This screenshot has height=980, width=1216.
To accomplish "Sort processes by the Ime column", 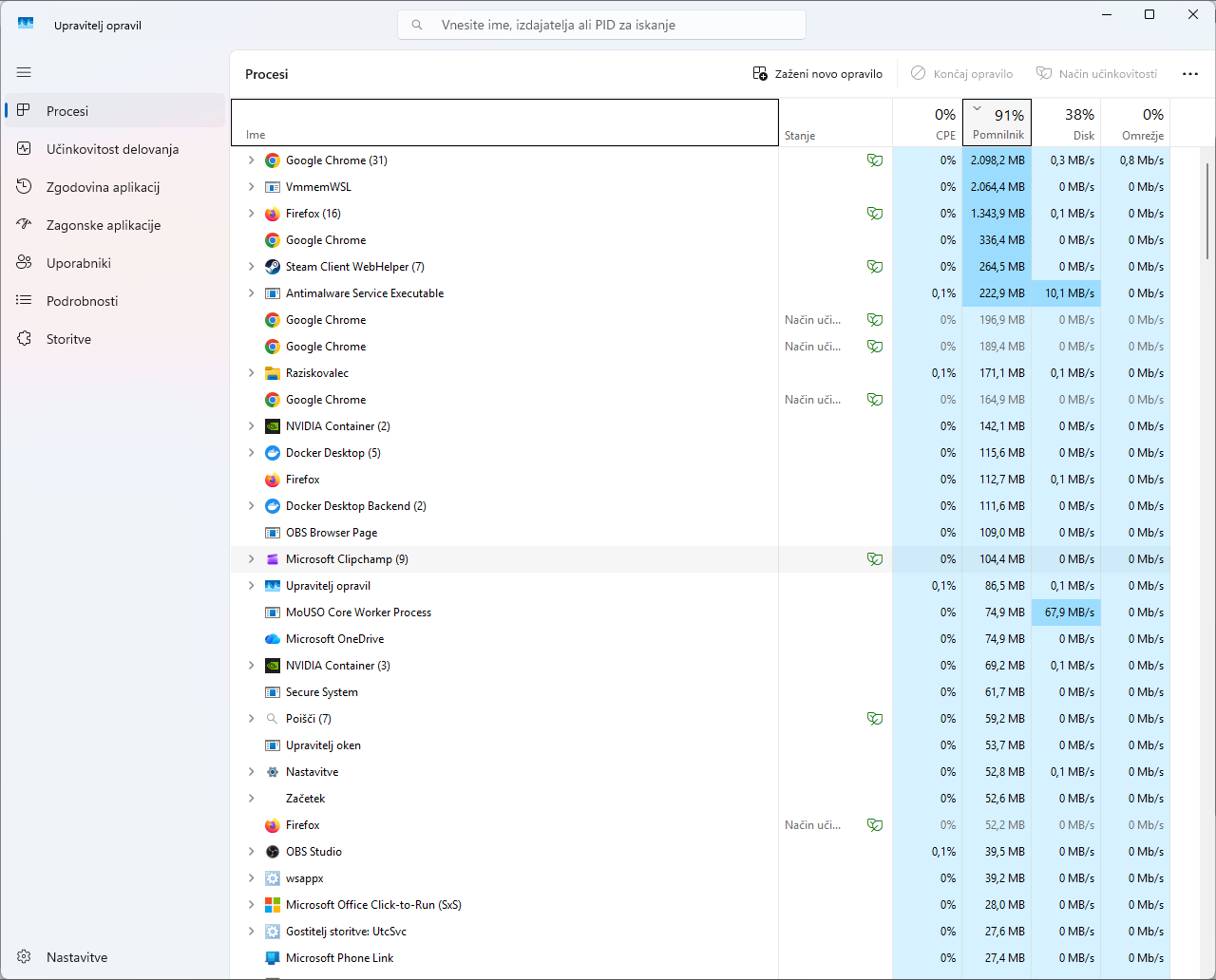I will (504, 122).
